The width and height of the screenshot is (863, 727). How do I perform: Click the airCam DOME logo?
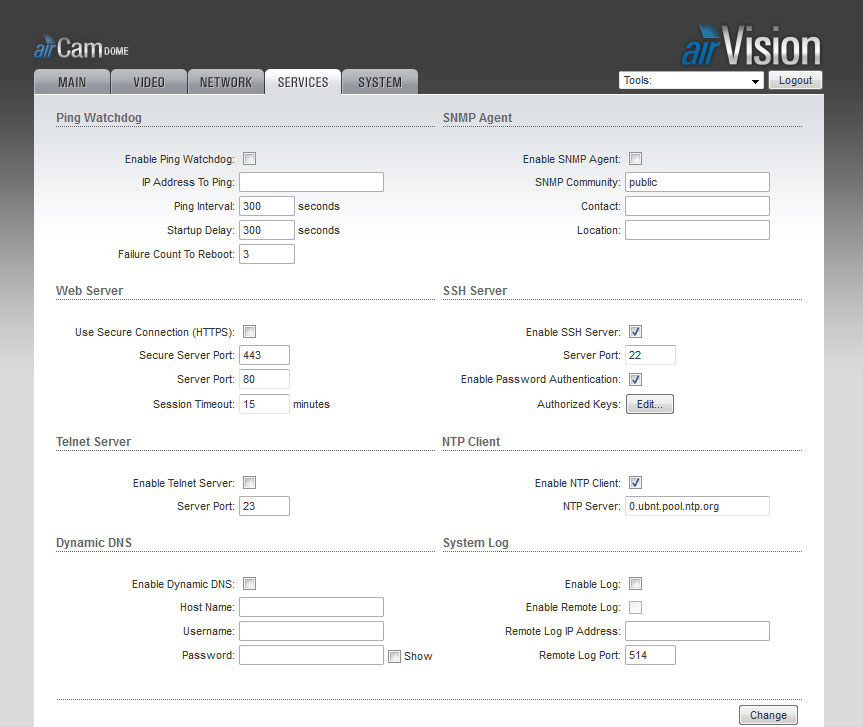click(x=80, y=46)
